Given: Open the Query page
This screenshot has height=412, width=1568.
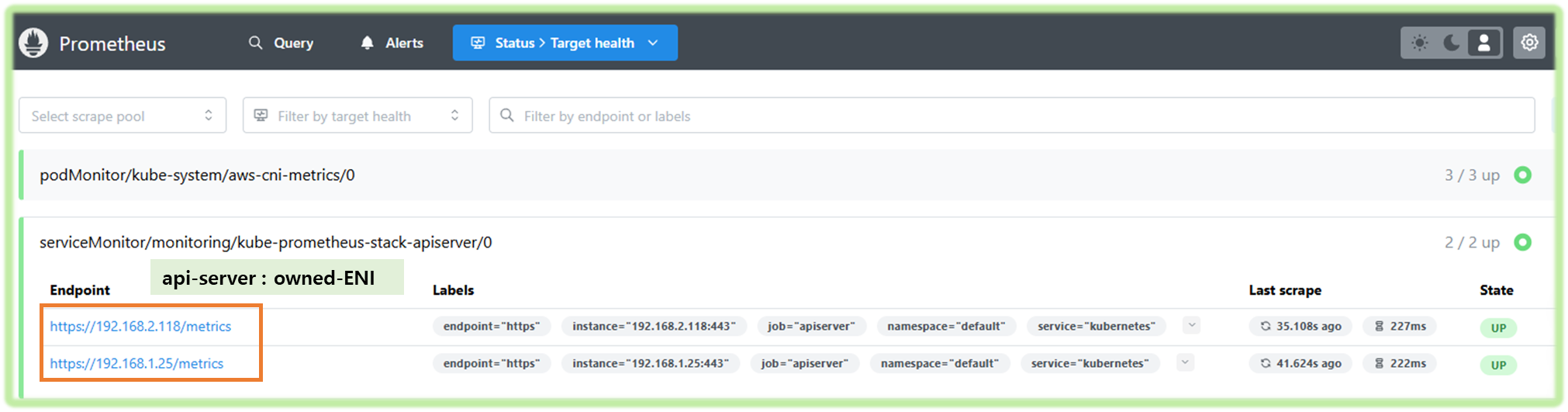Looking at the screenshot, I should tap(281, 43).
